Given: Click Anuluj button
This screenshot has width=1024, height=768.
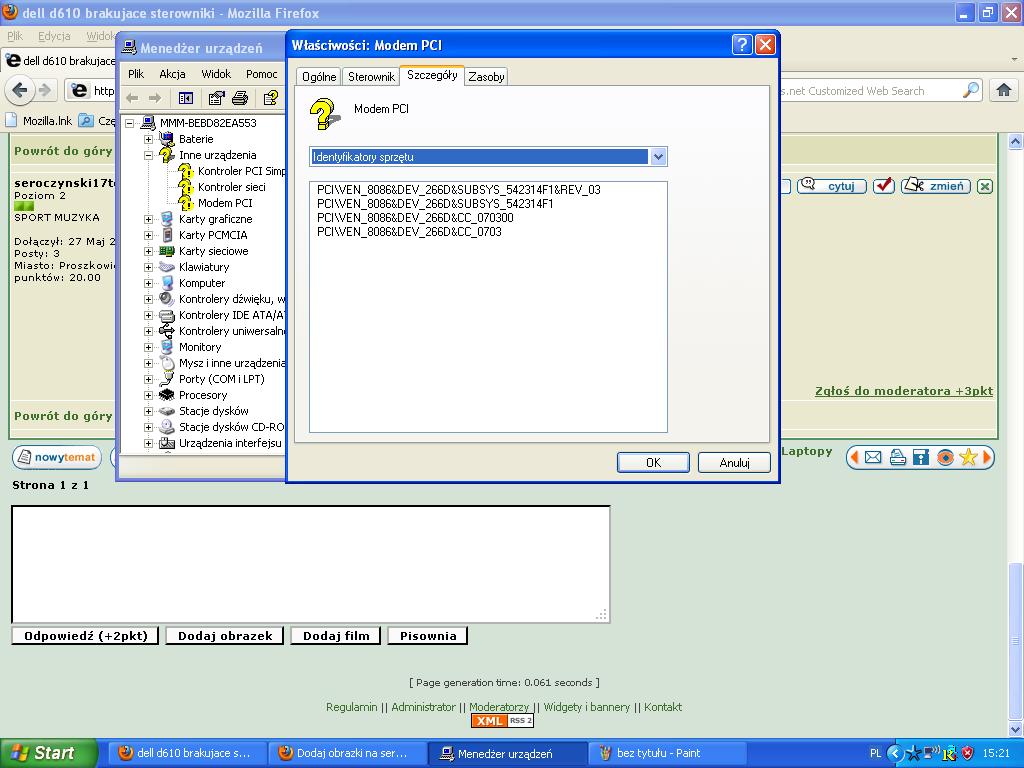Looking at the screenshot, I should pos(734,462).
